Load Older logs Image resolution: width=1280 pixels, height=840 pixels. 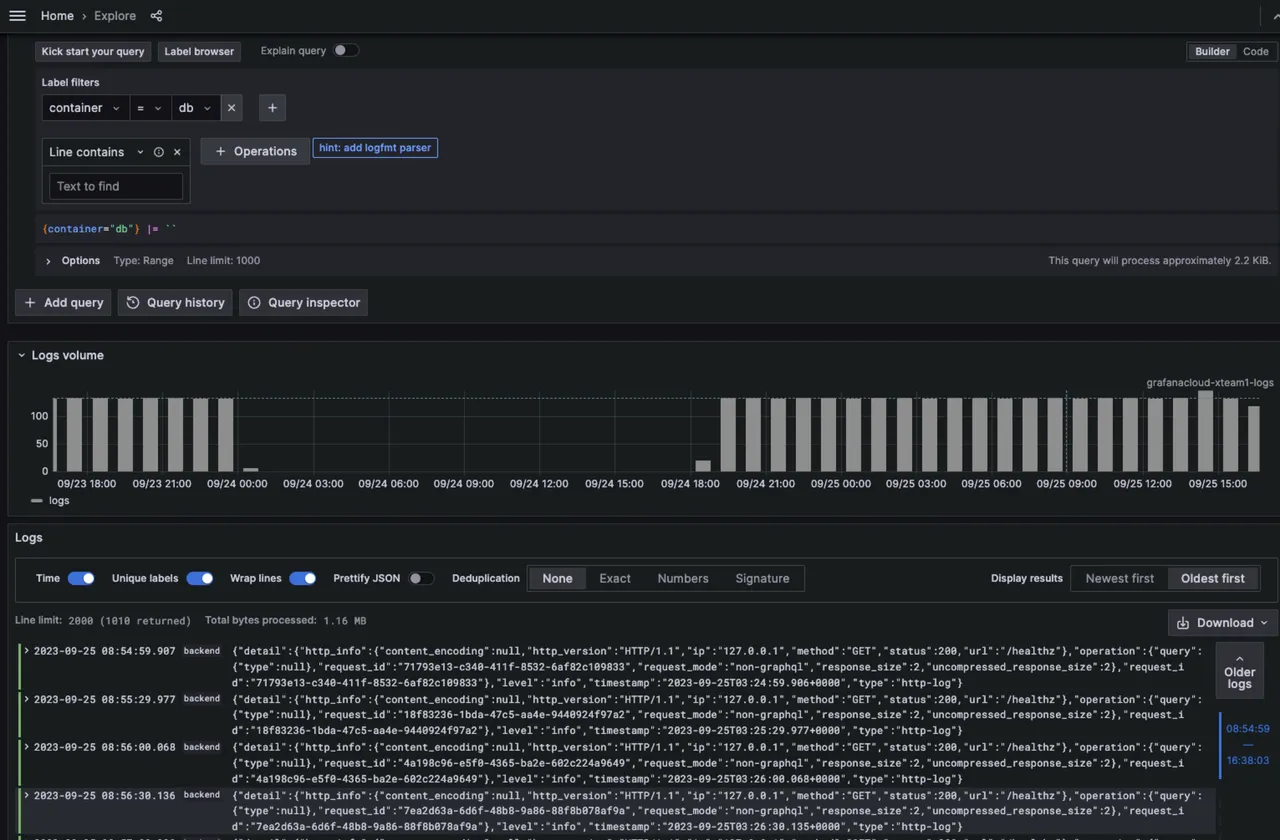coord(1239,672)
